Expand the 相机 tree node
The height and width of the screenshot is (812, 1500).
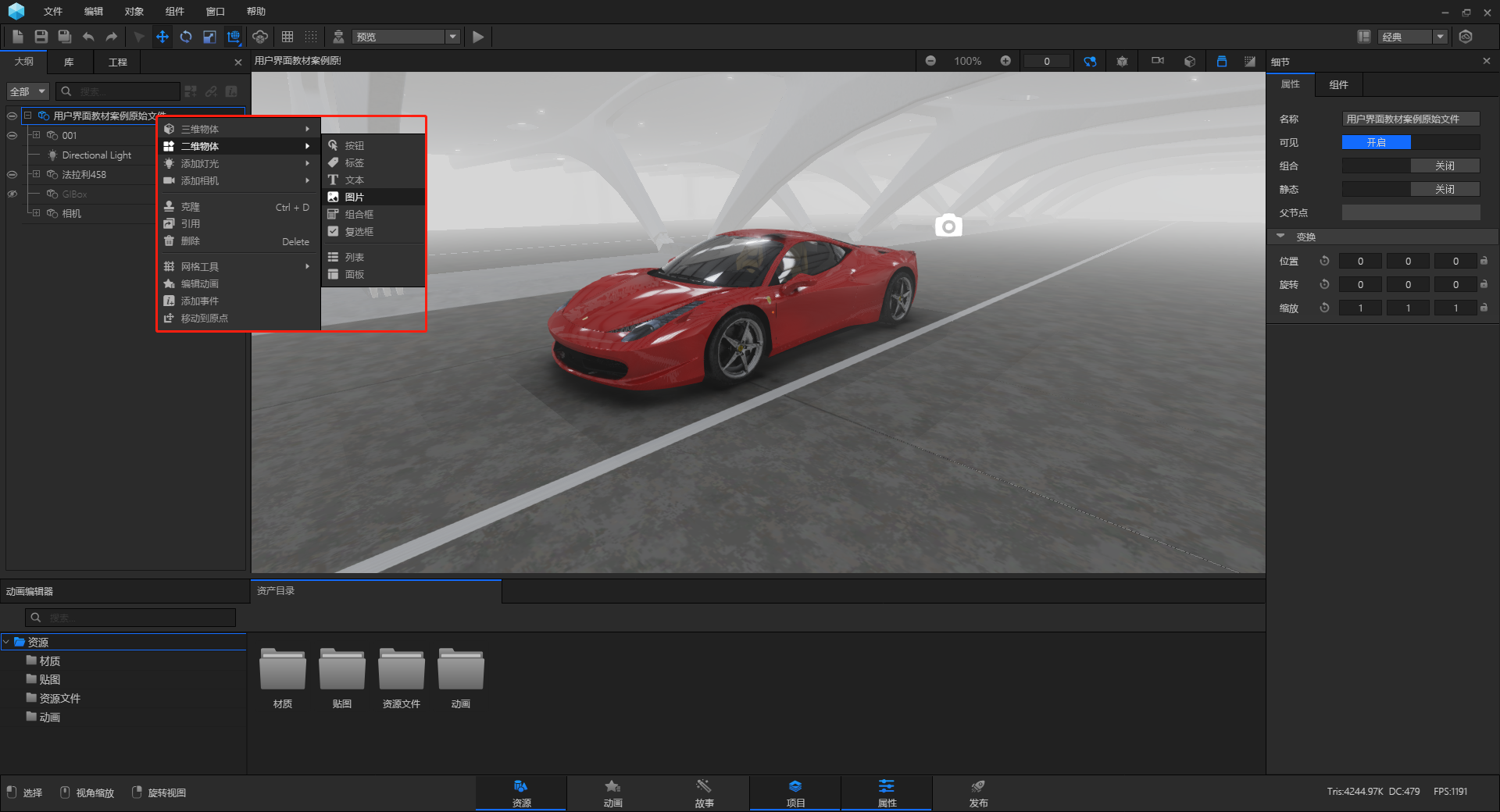click(x=36, y=213)
